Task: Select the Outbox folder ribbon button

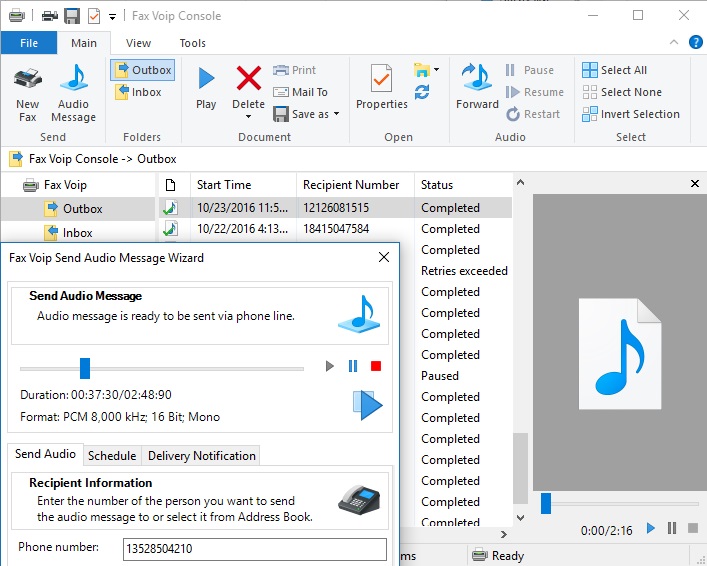Action: 142,70
